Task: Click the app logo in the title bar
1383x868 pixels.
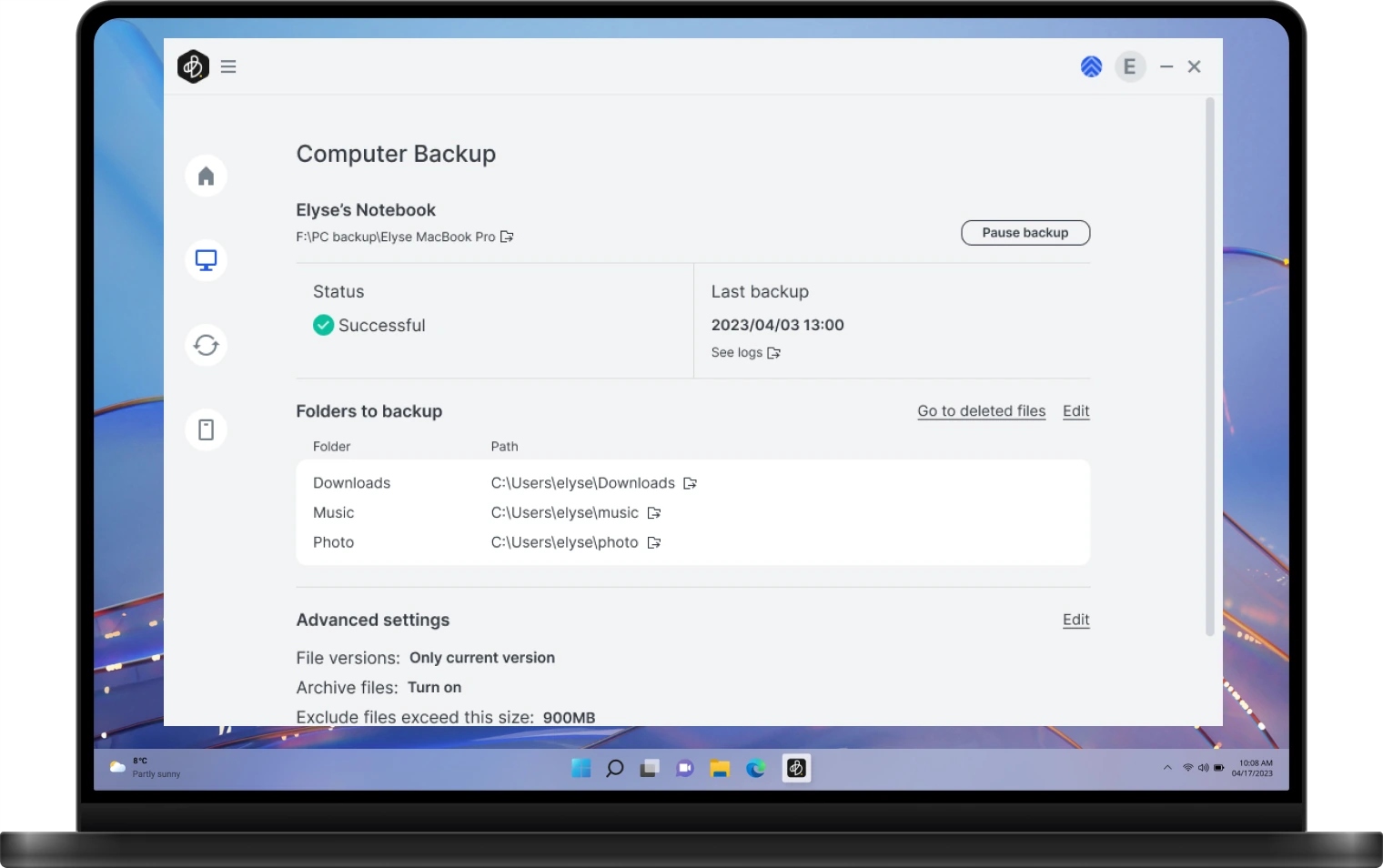Action: click(193, 66)
